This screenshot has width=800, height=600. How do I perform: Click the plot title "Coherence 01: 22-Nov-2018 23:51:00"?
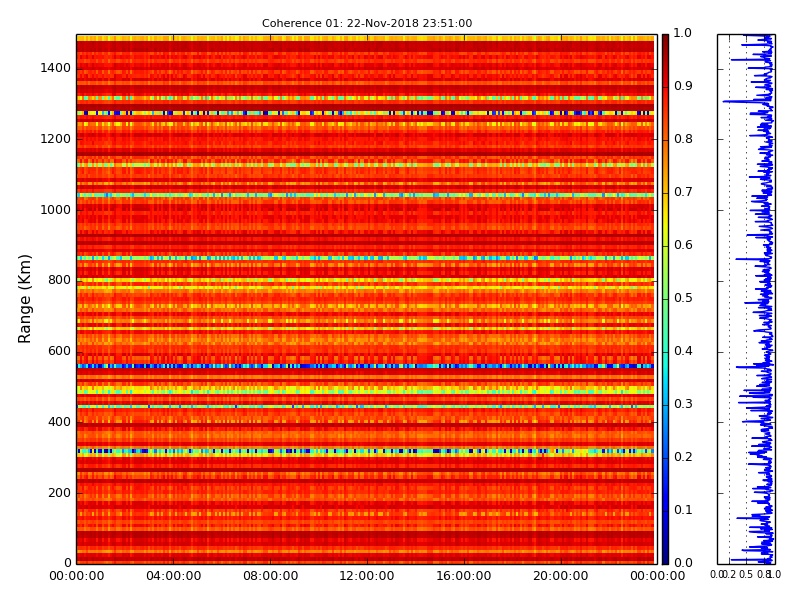pos(367,23)
